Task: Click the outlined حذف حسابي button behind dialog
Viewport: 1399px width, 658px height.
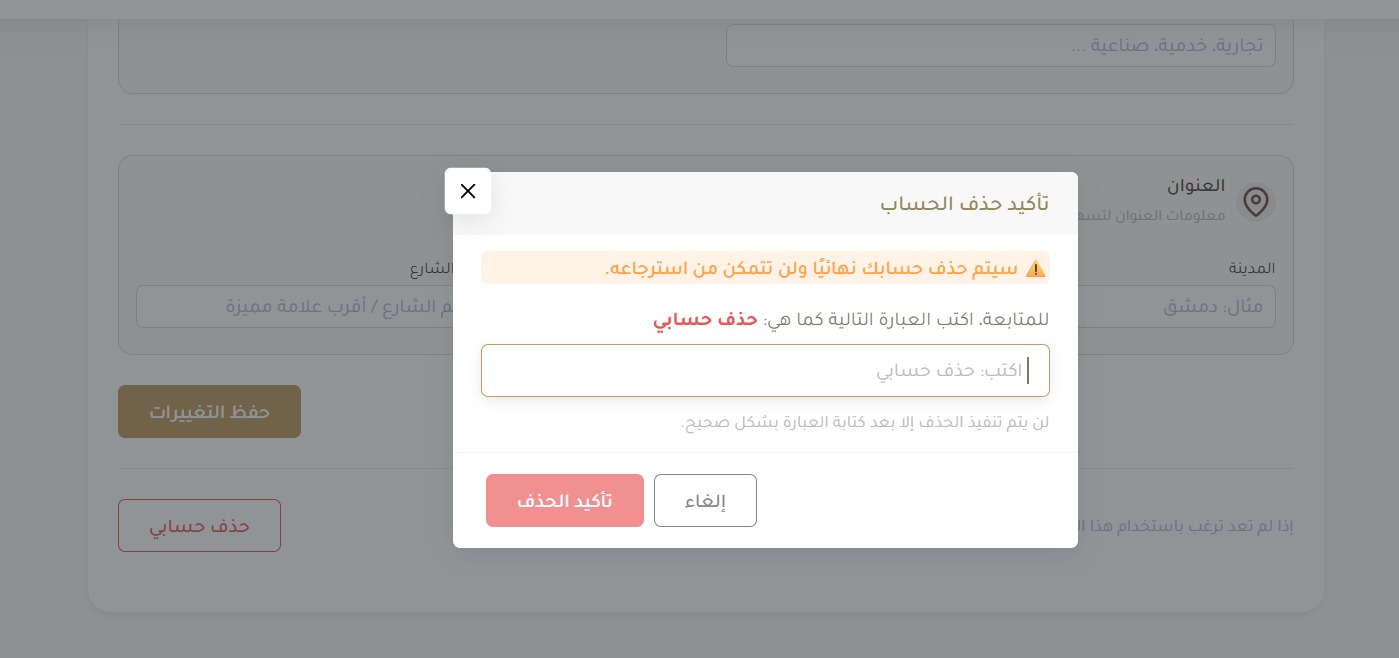Action: pos(199,525)
